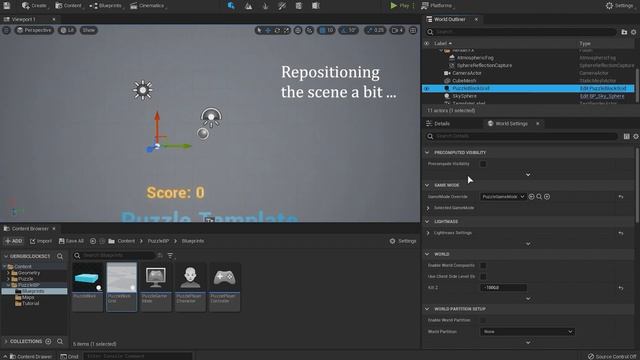The image size is (640, 360).
Task: Adjust camera speed setting 4
Action: 397,30
